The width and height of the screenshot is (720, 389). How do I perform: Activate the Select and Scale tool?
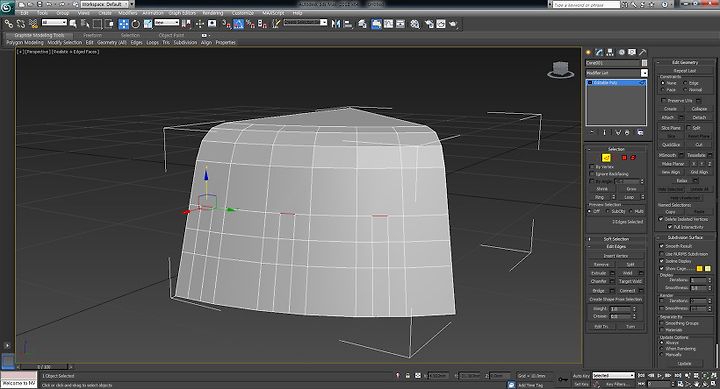tap(147, 24)
